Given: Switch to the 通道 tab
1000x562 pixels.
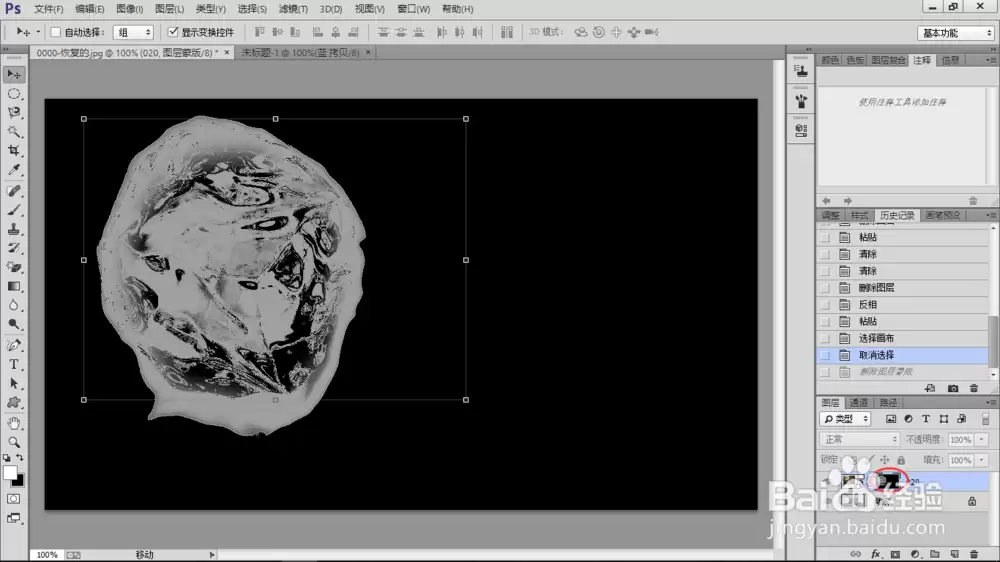Looking at the screenshot, I should 858,403.
